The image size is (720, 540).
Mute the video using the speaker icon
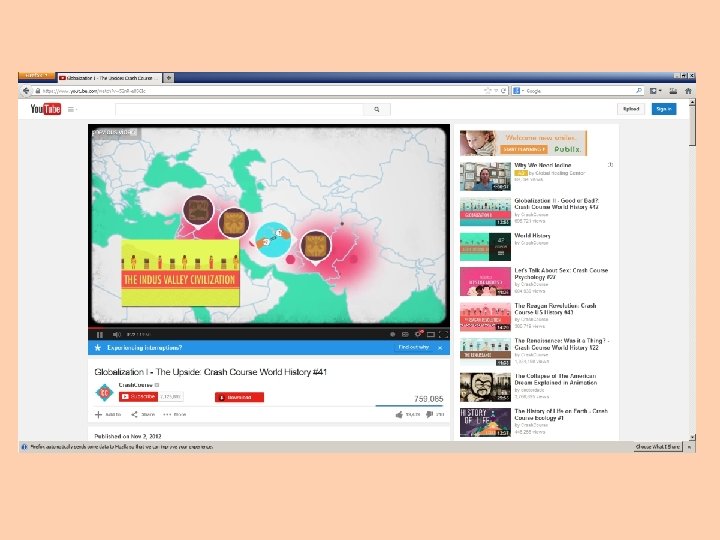pyautogui.click(x=117, y=334)
